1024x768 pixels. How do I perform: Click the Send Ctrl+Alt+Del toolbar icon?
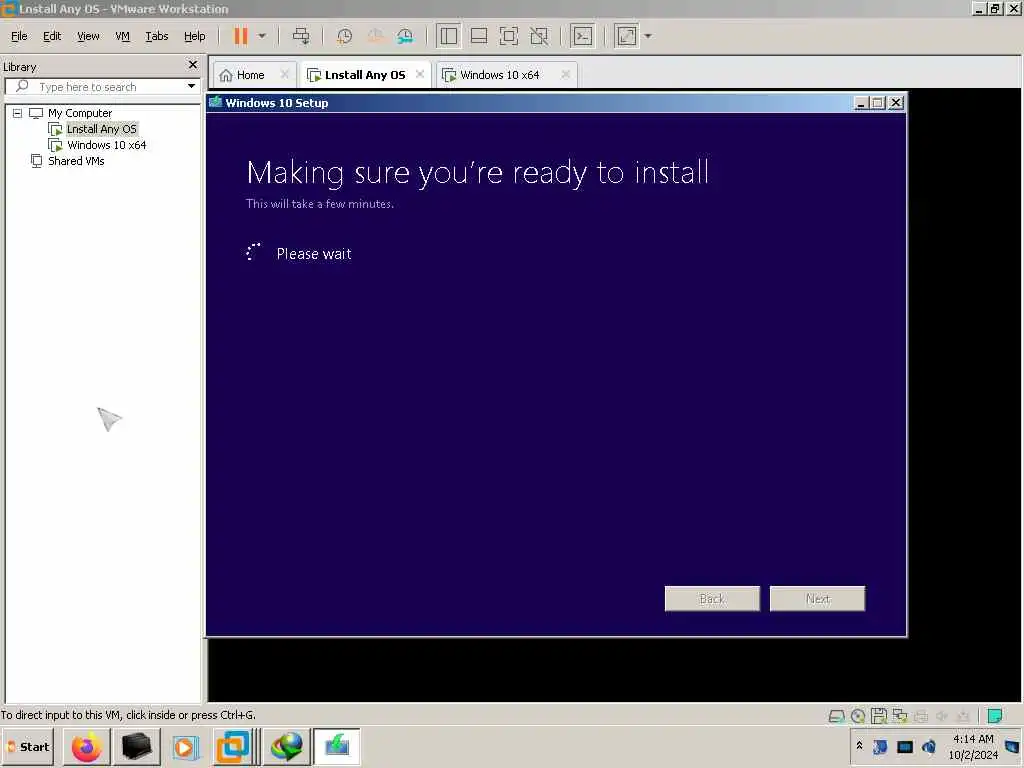coord(301,36)
